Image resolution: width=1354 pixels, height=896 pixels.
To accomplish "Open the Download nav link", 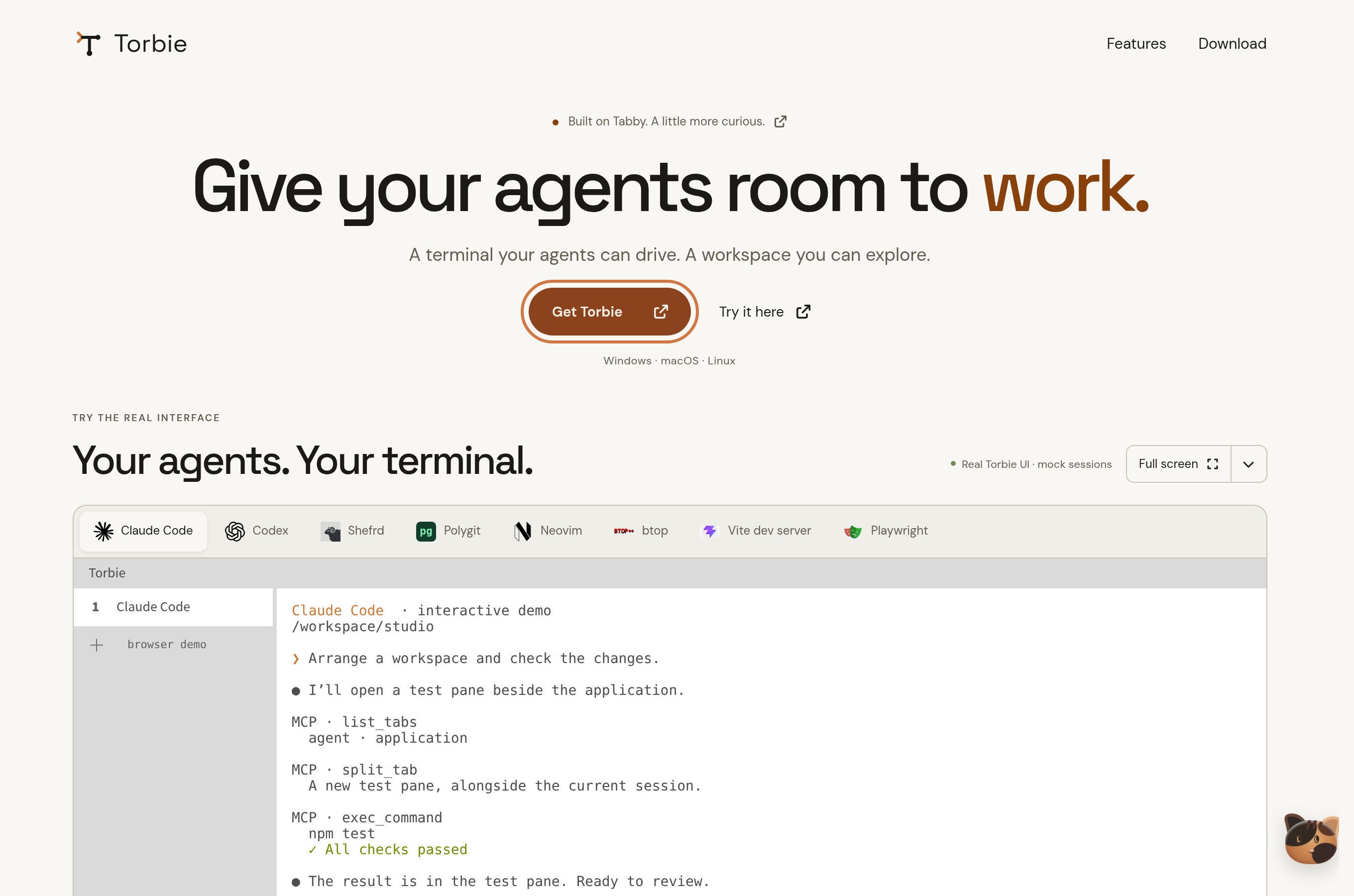I will tap(1232, 43).
